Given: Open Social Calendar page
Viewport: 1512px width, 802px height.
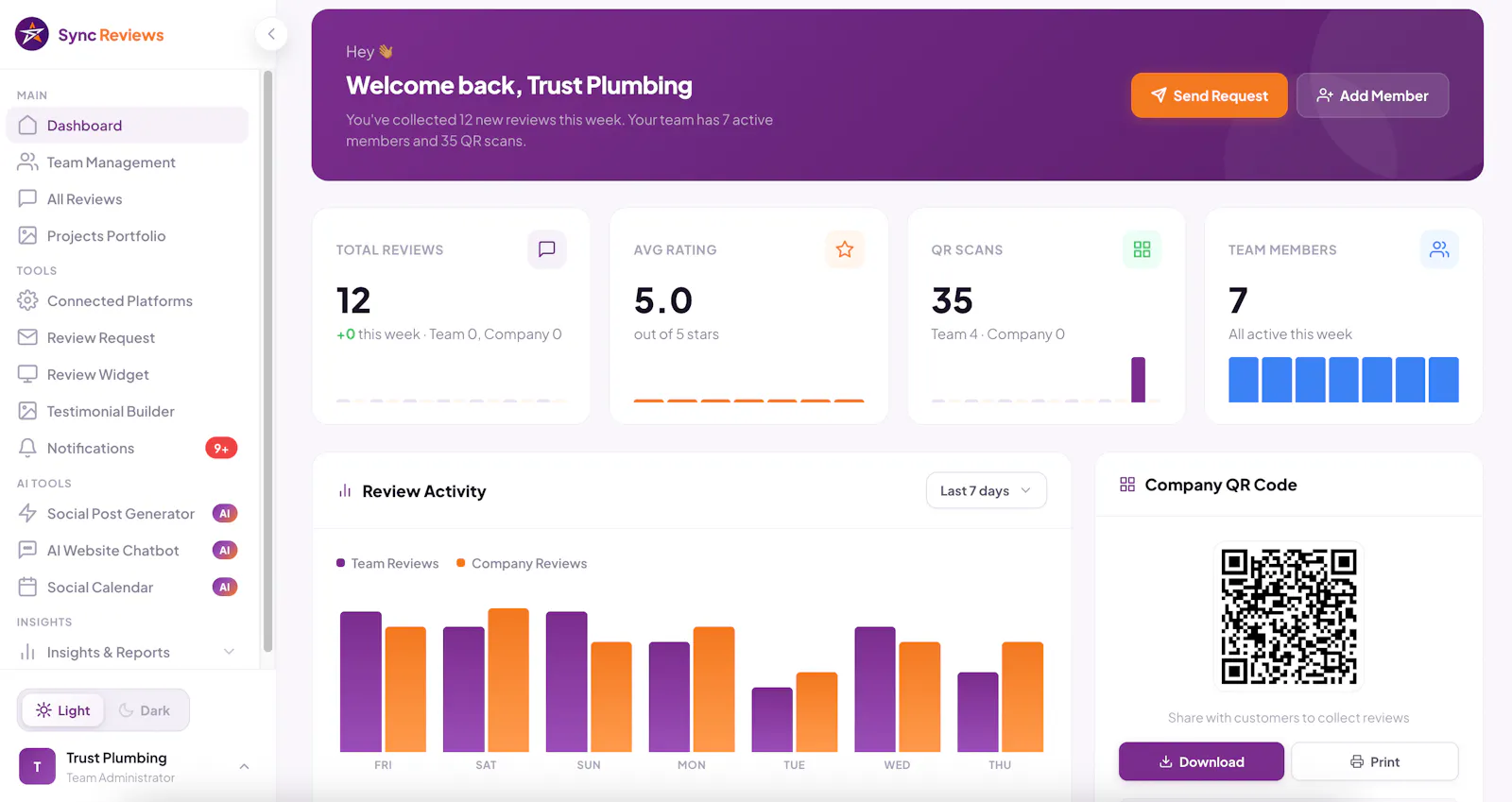Looking at the screenshot, I should (128, 587).
